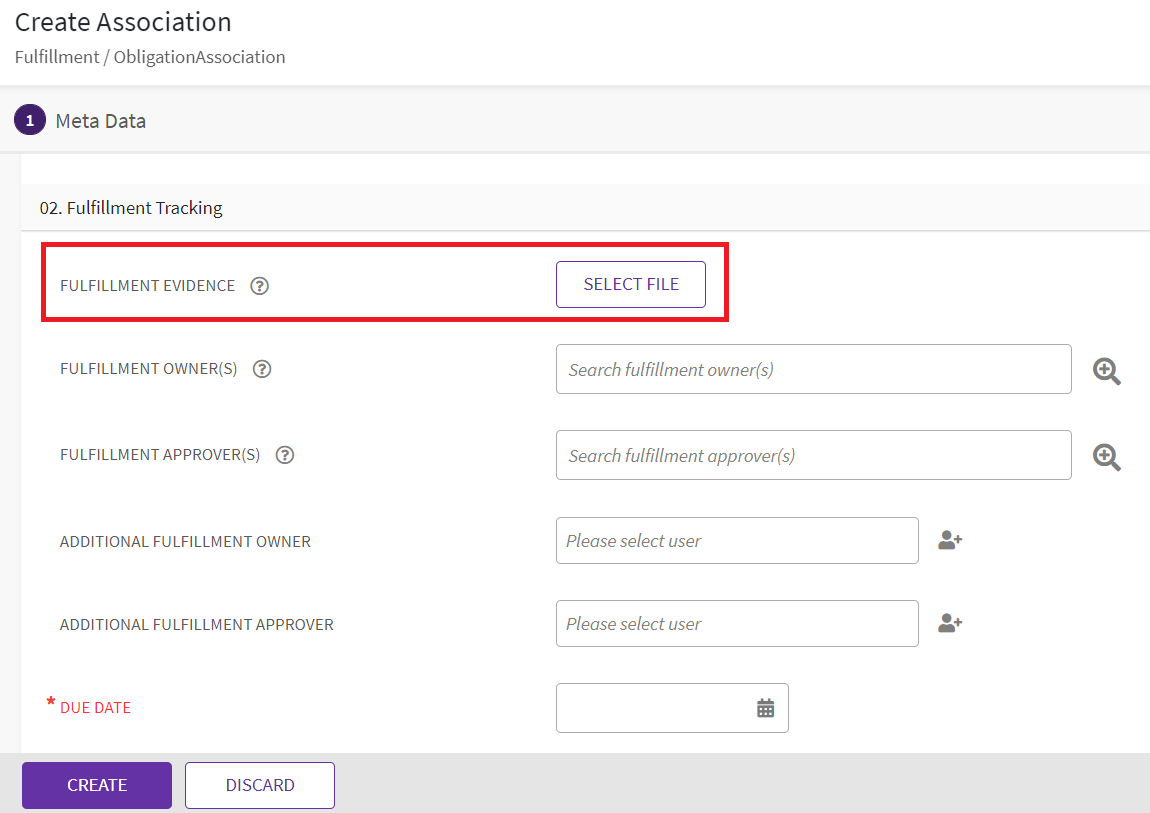Image resolution: width=1150 pixels, height=813 pixels.
Task: Click magnifier icon for fulfillment owner search
Action: click(x=1106, y=371)
